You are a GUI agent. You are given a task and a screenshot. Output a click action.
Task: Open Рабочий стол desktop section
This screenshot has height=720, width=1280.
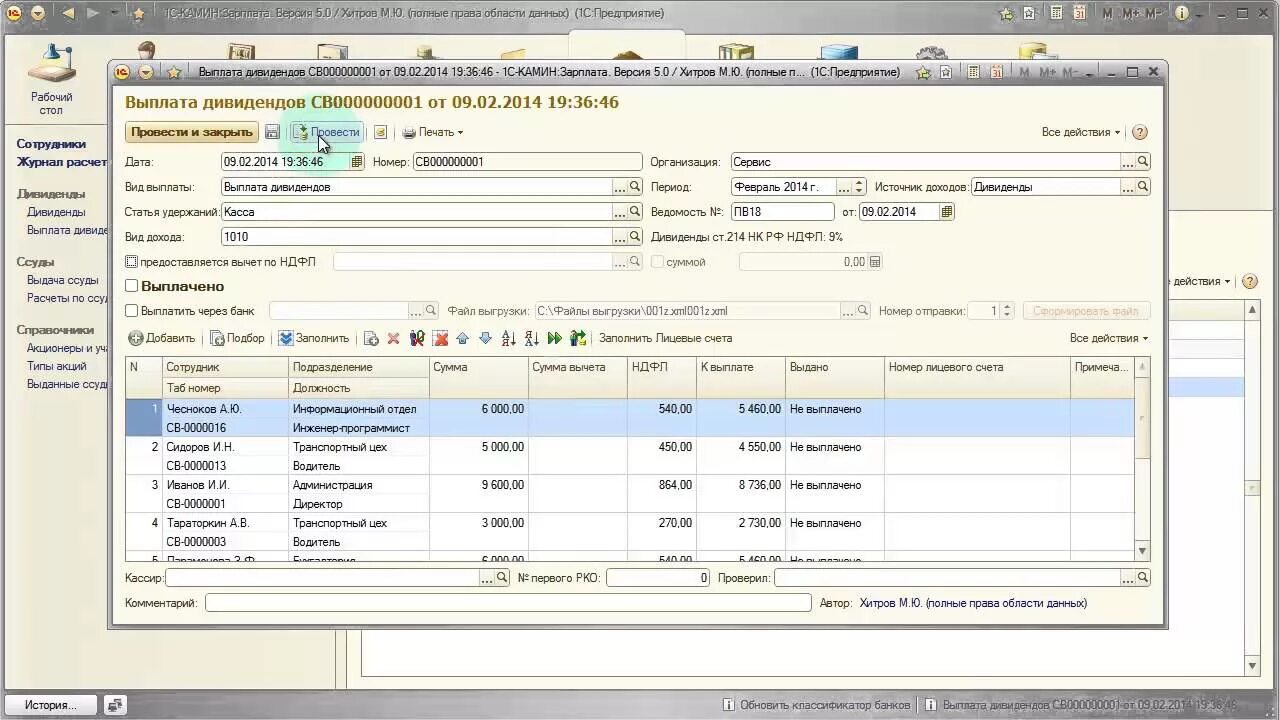[51, 78]
